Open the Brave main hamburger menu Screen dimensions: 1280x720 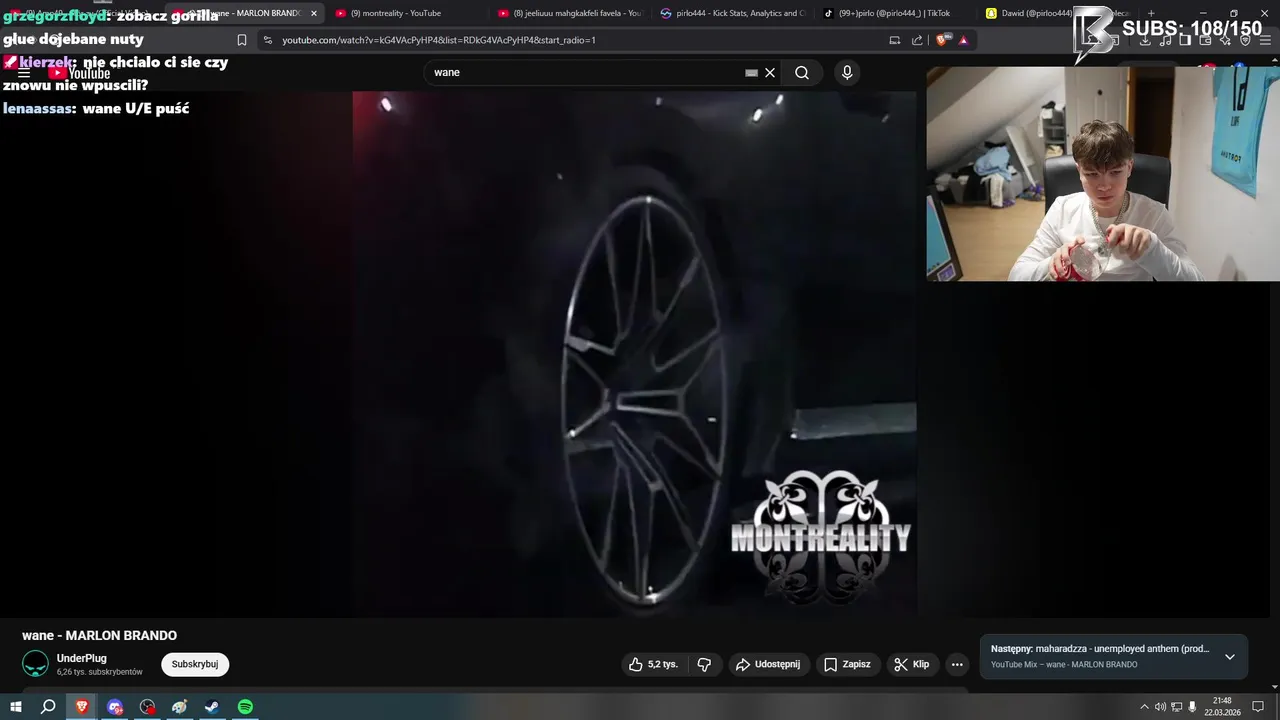(x=1266, y=40)
